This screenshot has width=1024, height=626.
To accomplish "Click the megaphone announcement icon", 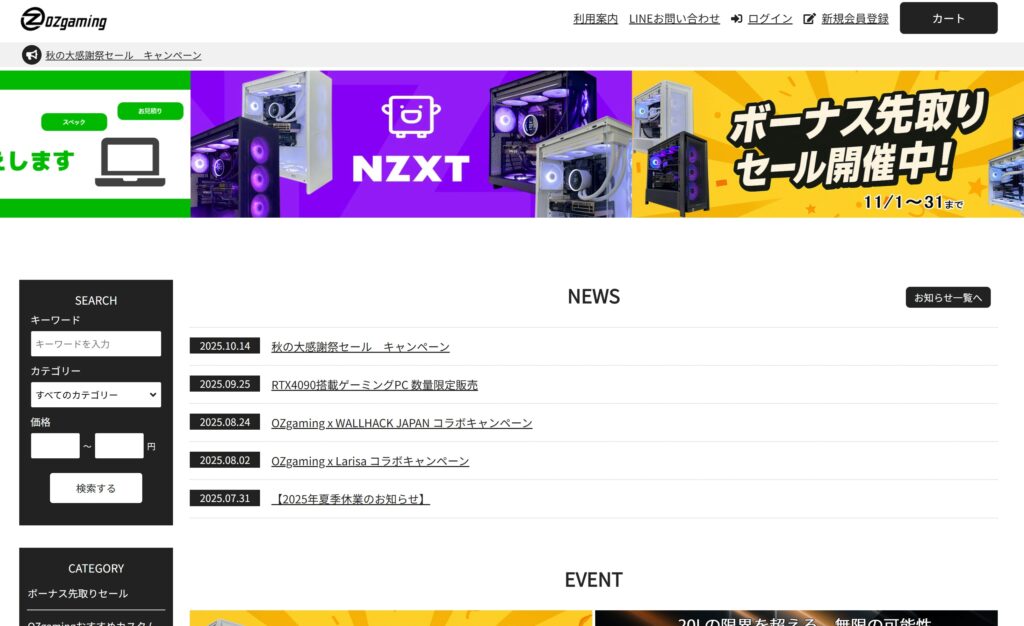I will [29, 55].
